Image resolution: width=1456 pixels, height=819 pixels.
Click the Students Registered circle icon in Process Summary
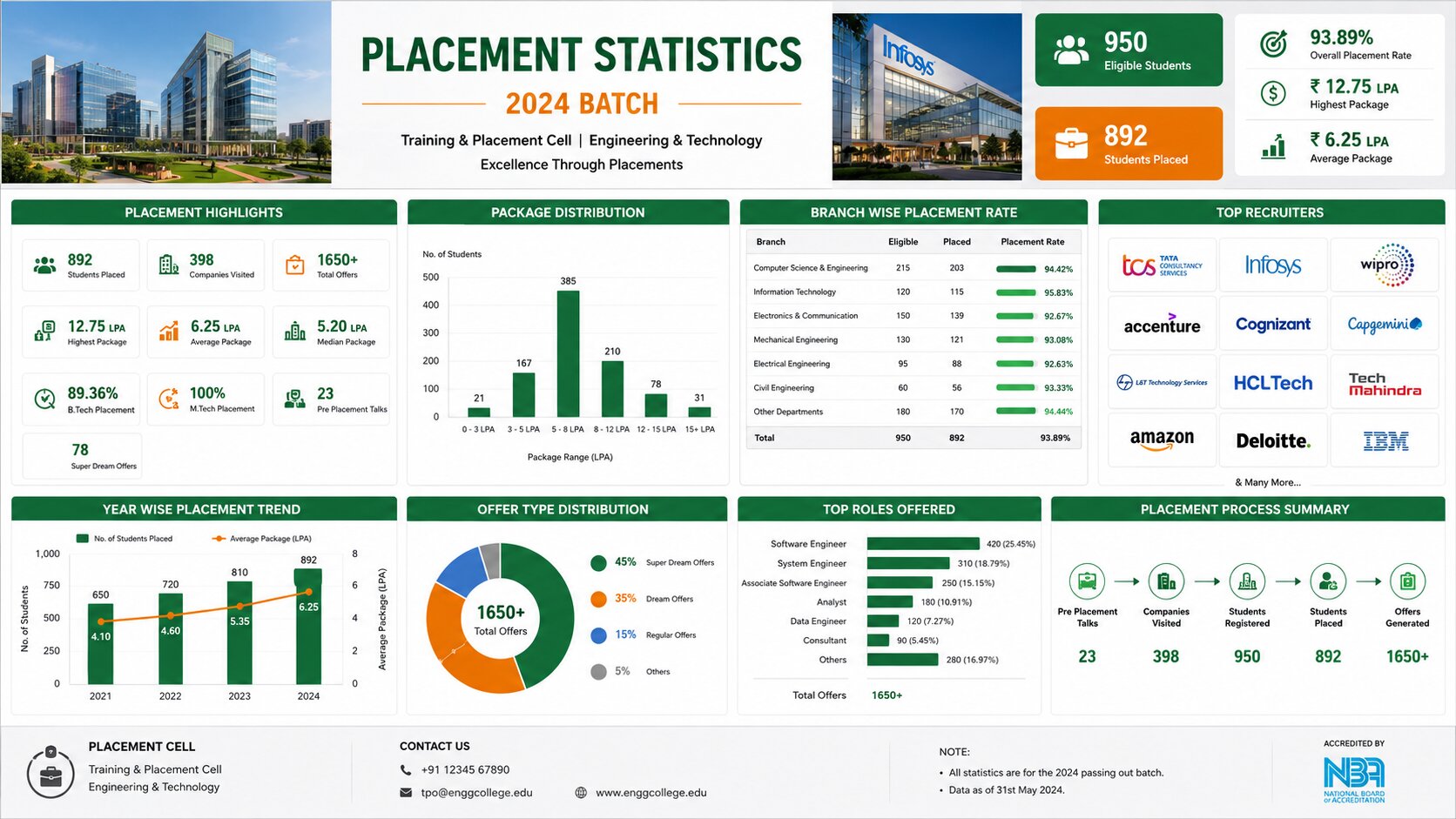[x=1247, y=581]
